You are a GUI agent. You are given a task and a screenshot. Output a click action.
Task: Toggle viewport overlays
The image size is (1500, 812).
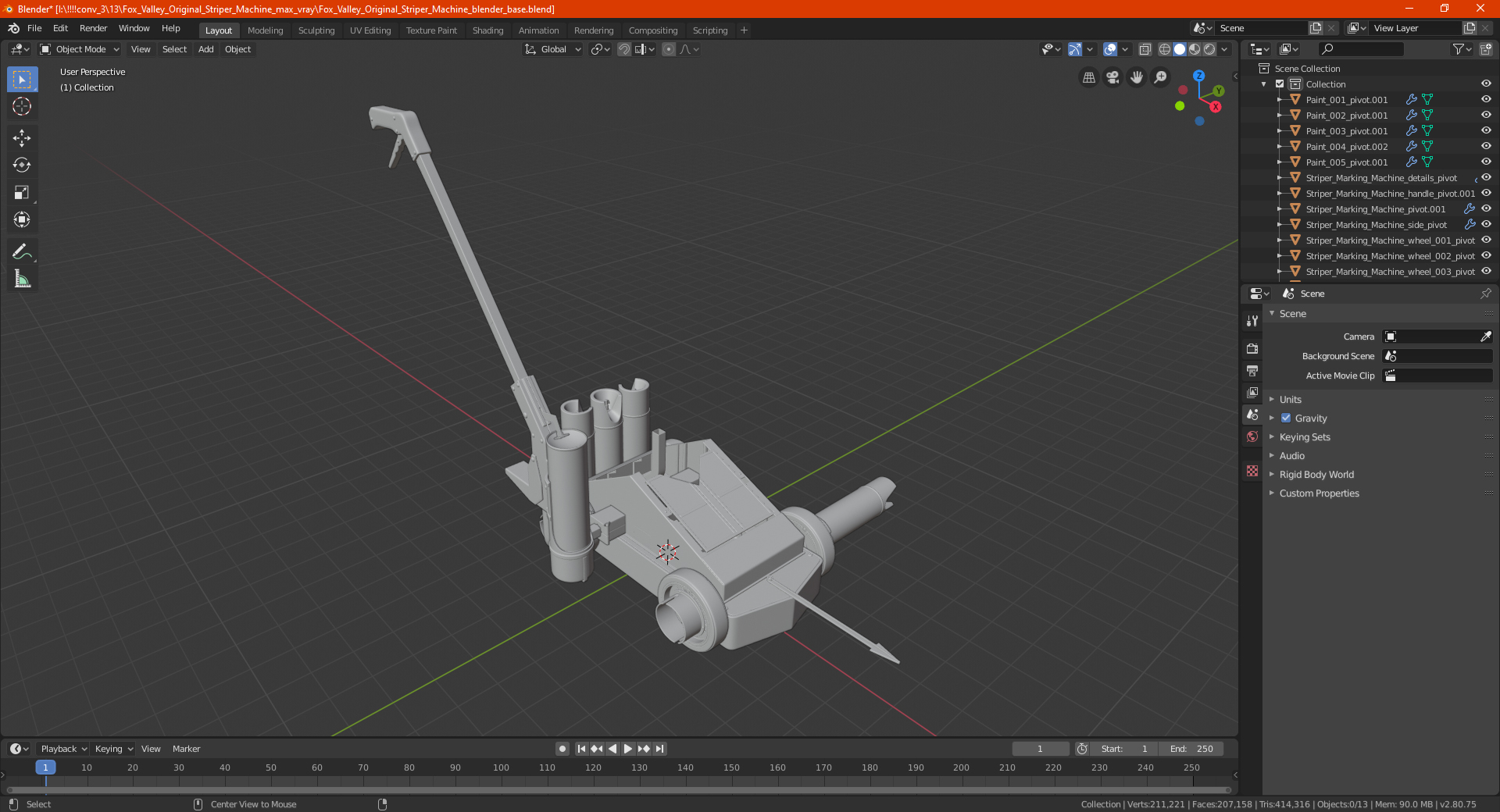(1110, 49)
